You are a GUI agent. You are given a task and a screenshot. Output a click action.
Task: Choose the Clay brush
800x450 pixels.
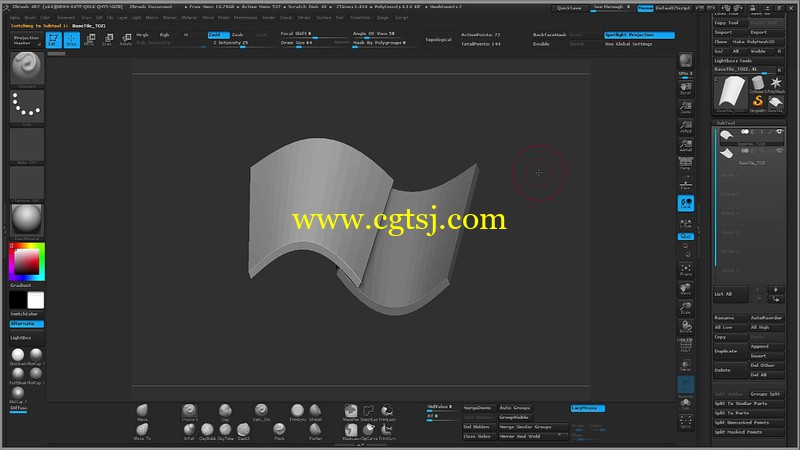point(225,412)
